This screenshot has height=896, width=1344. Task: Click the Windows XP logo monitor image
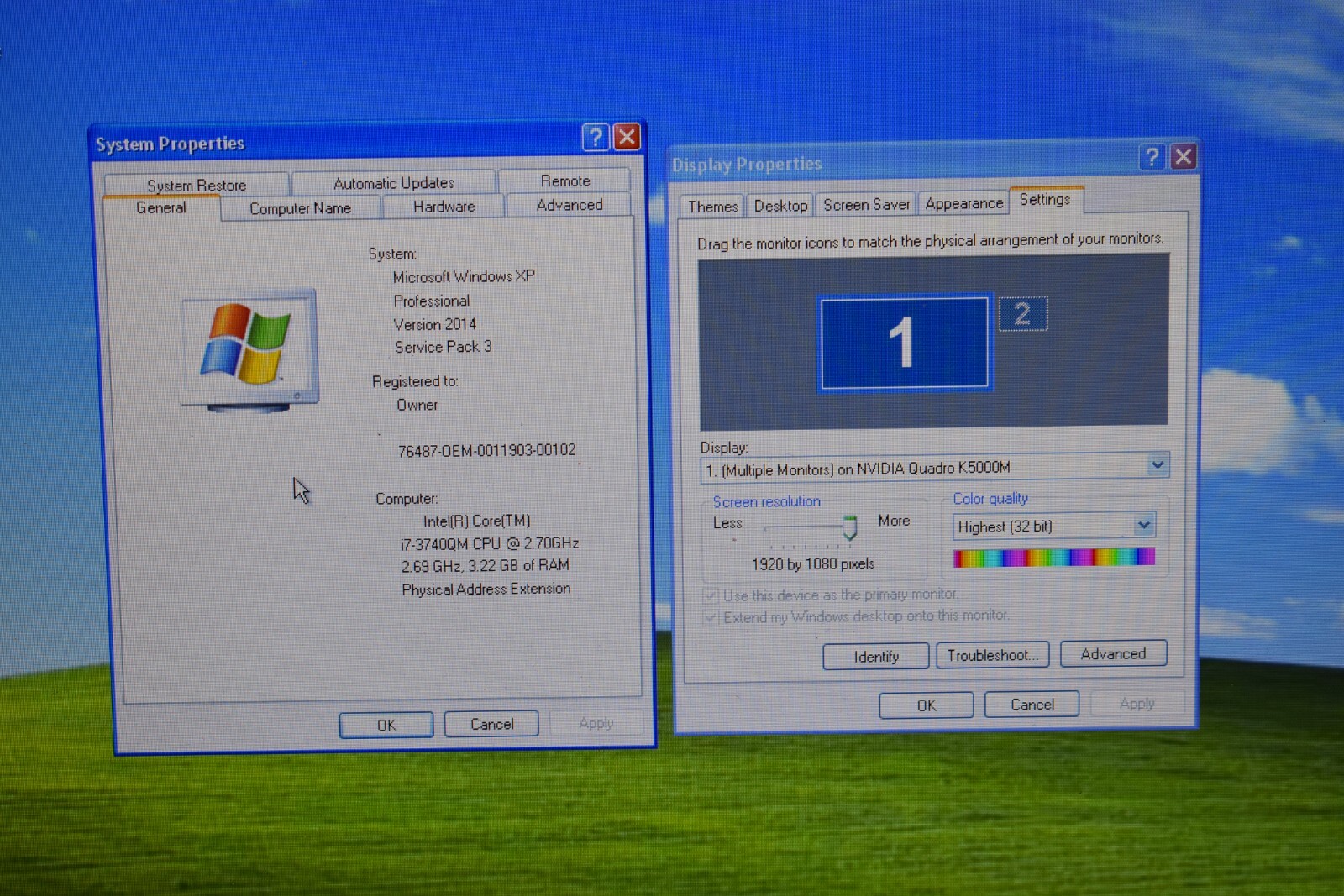click(250, 350)
